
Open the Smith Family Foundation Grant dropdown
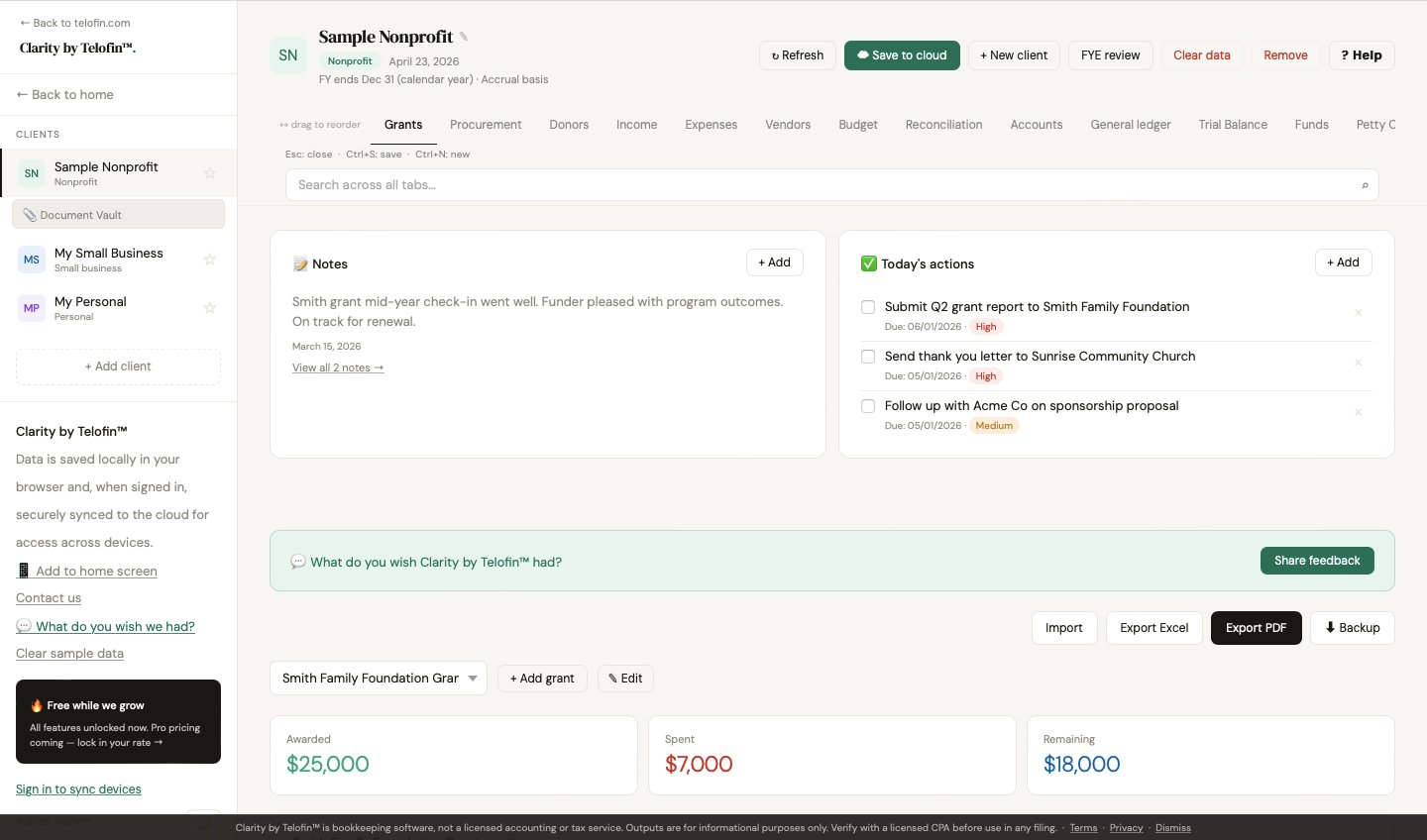pos(378,679)
